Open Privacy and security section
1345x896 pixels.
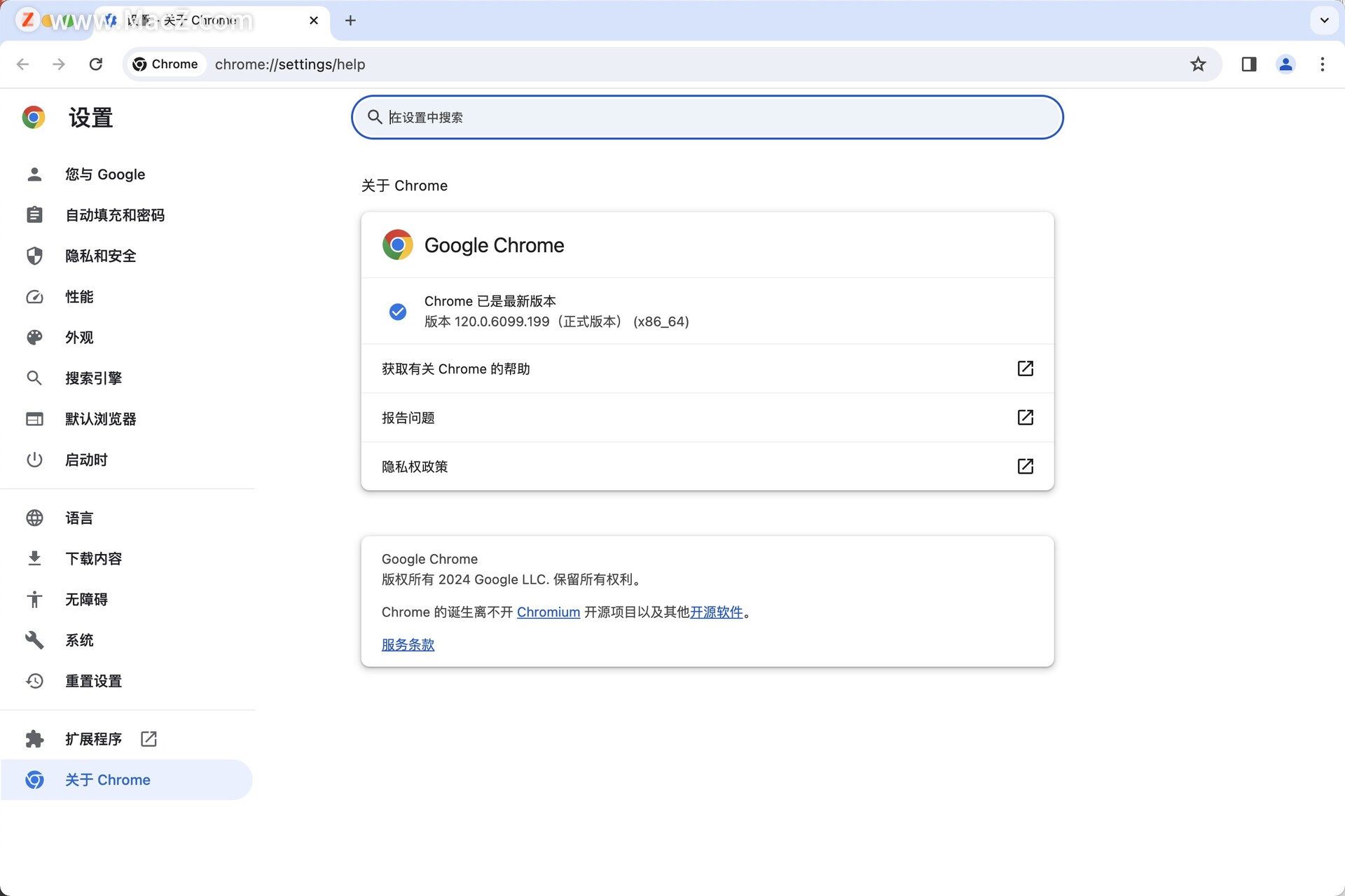point(101,256)
